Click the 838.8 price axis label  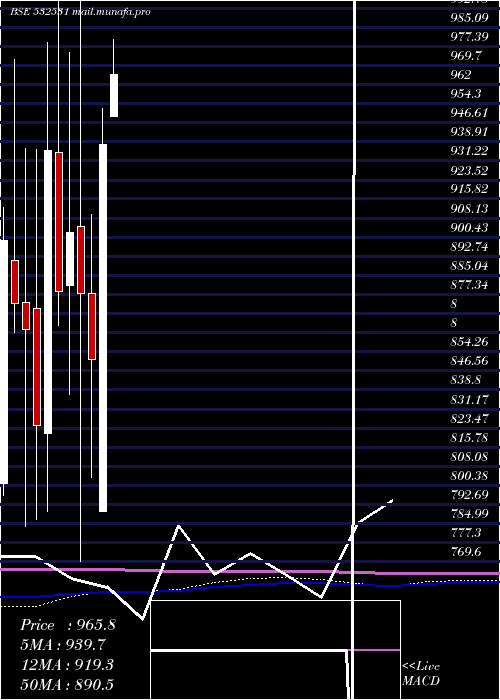coord(466,380)
